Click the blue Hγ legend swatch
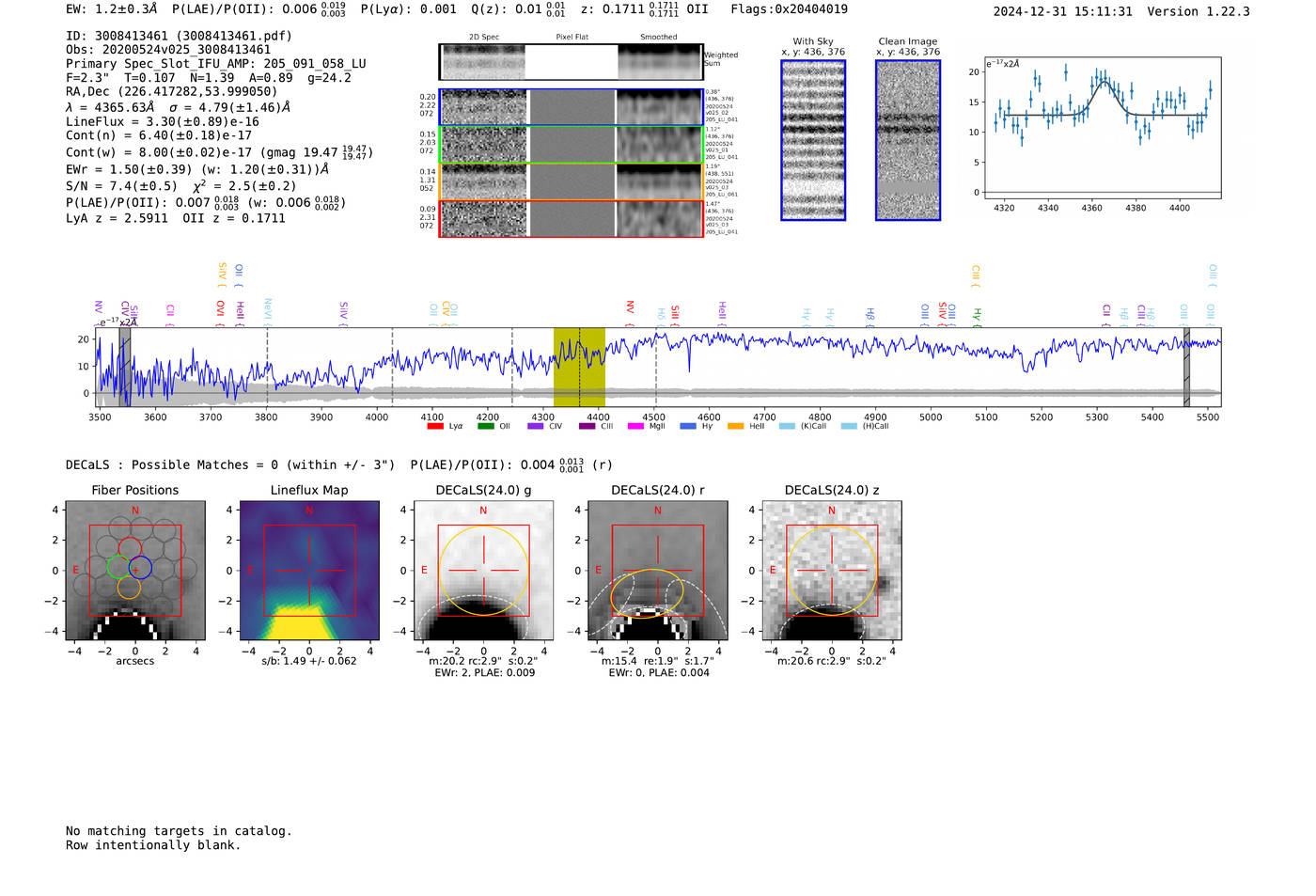 pos(688,426)
